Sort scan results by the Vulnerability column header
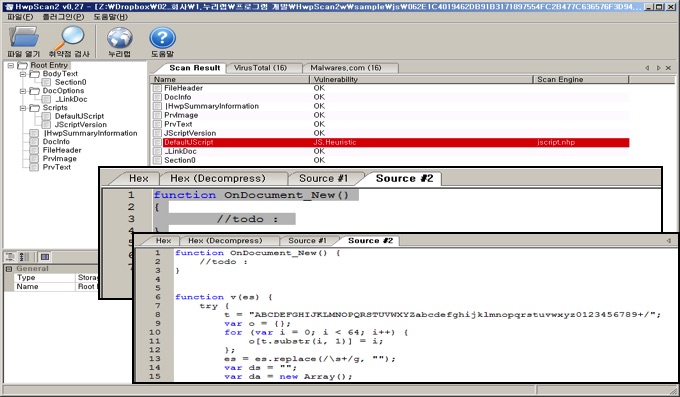 pos(422,79)
